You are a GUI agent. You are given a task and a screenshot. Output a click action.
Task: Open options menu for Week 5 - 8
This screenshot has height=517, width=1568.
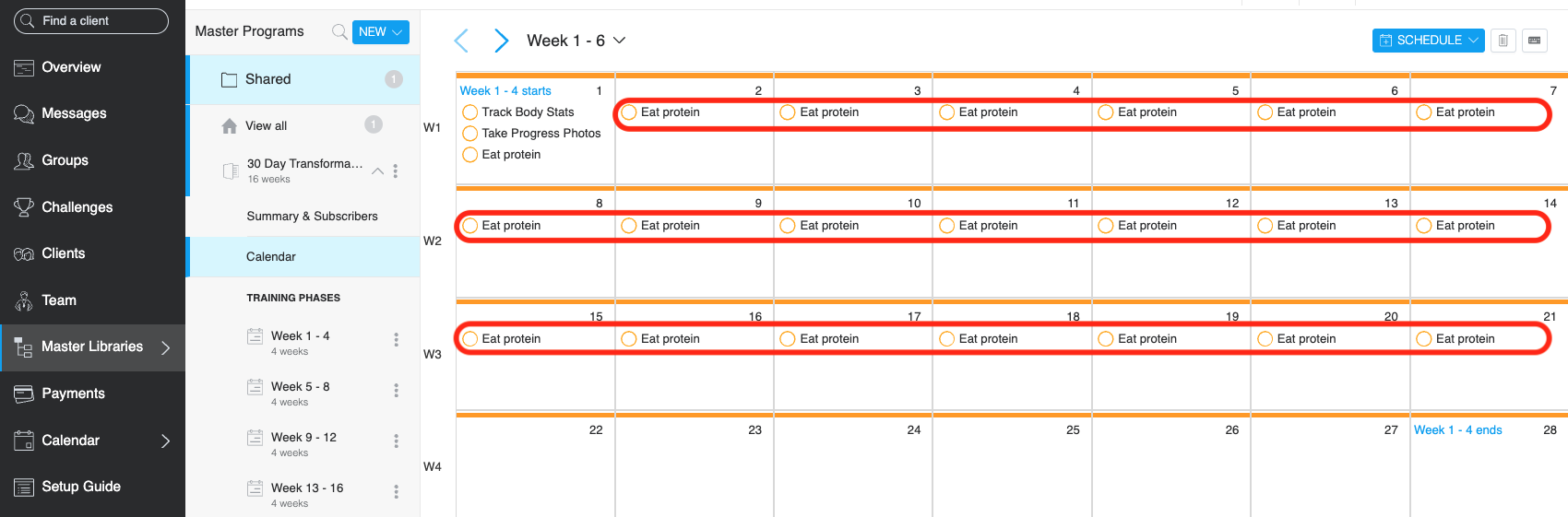click(x=397, y=391)
